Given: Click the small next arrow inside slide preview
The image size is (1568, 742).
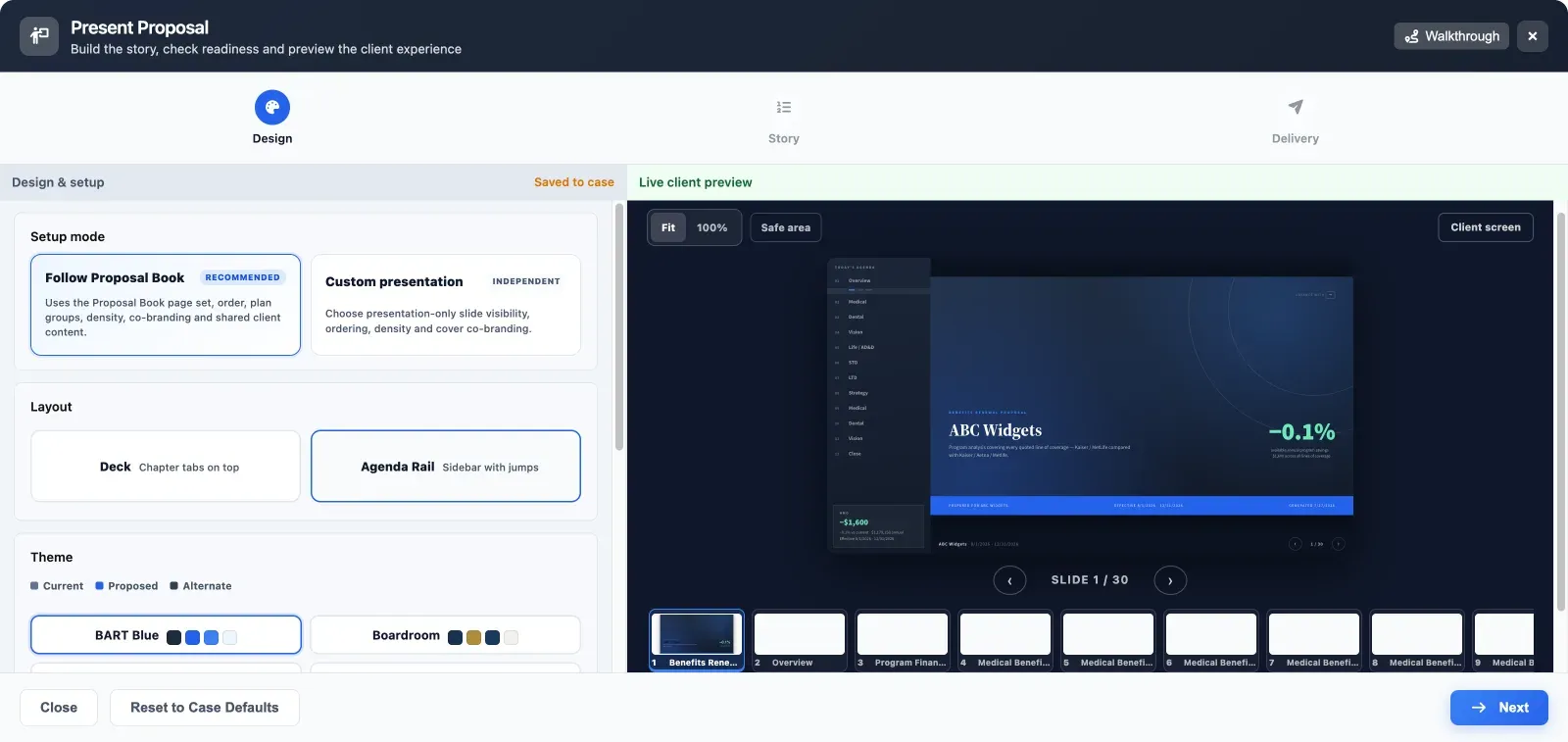Looking at the screenshot, I should point(1338,544).
